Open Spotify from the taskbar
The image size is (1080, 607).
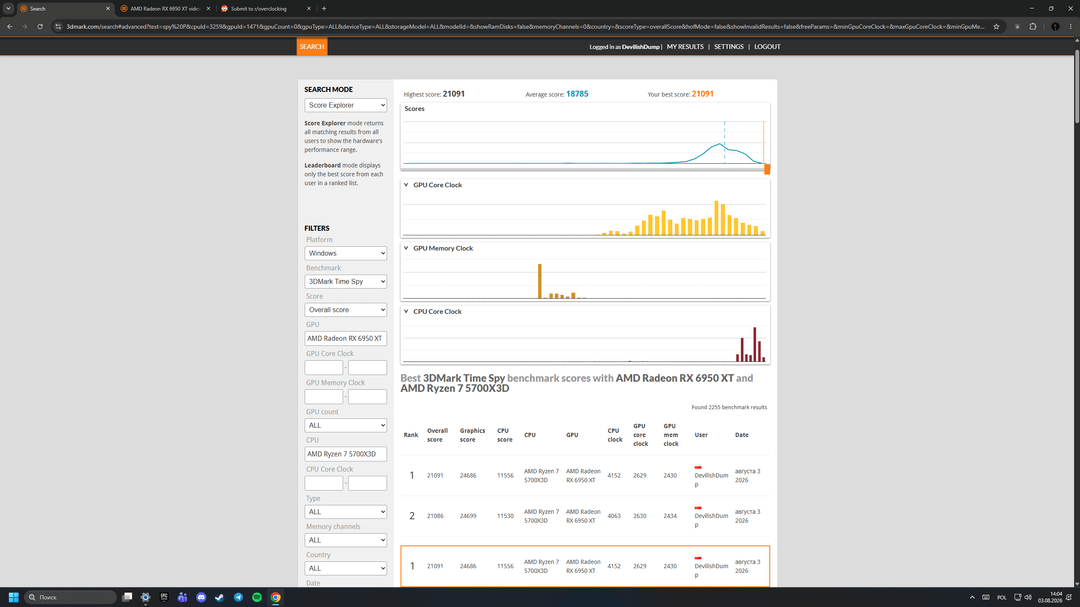tap(257, 597)
